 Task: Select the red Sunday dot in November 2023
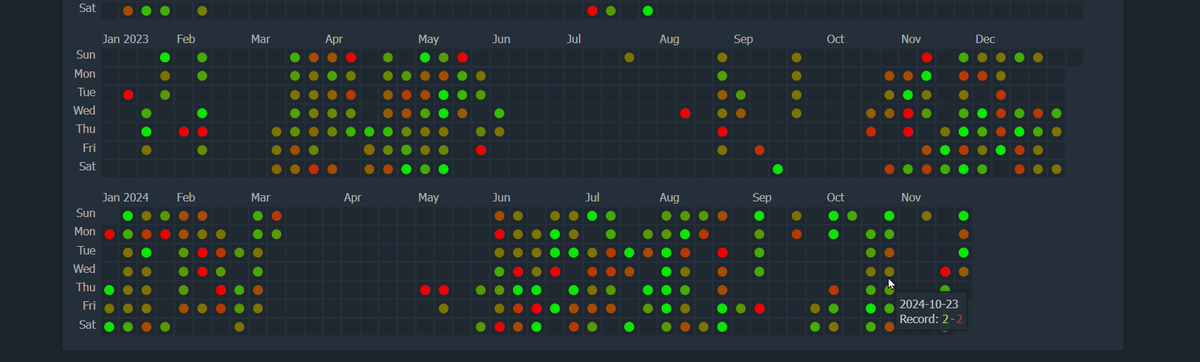pos(927,57)
